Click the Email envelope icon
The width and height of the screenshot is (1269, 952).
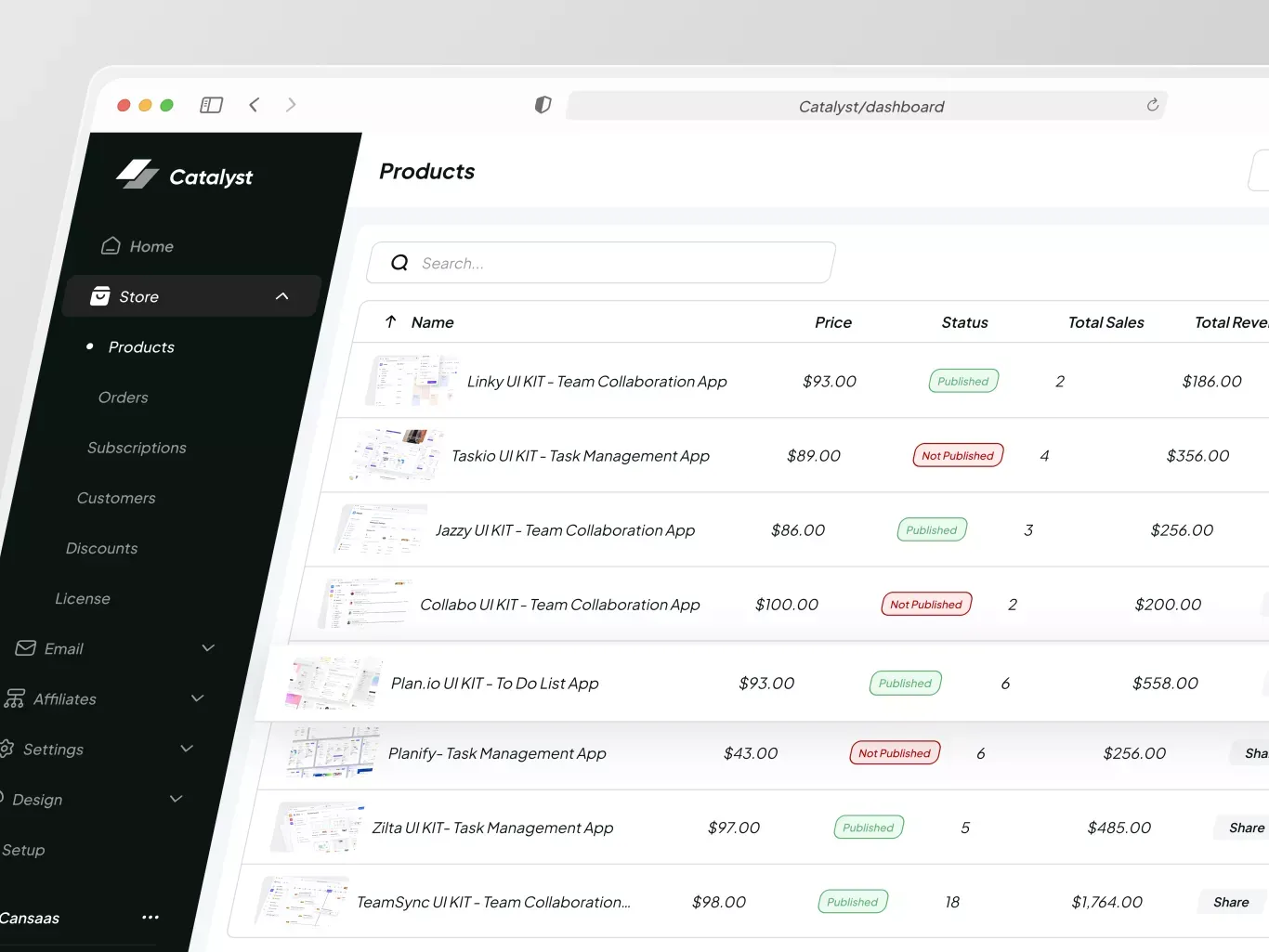click(26, 648)
